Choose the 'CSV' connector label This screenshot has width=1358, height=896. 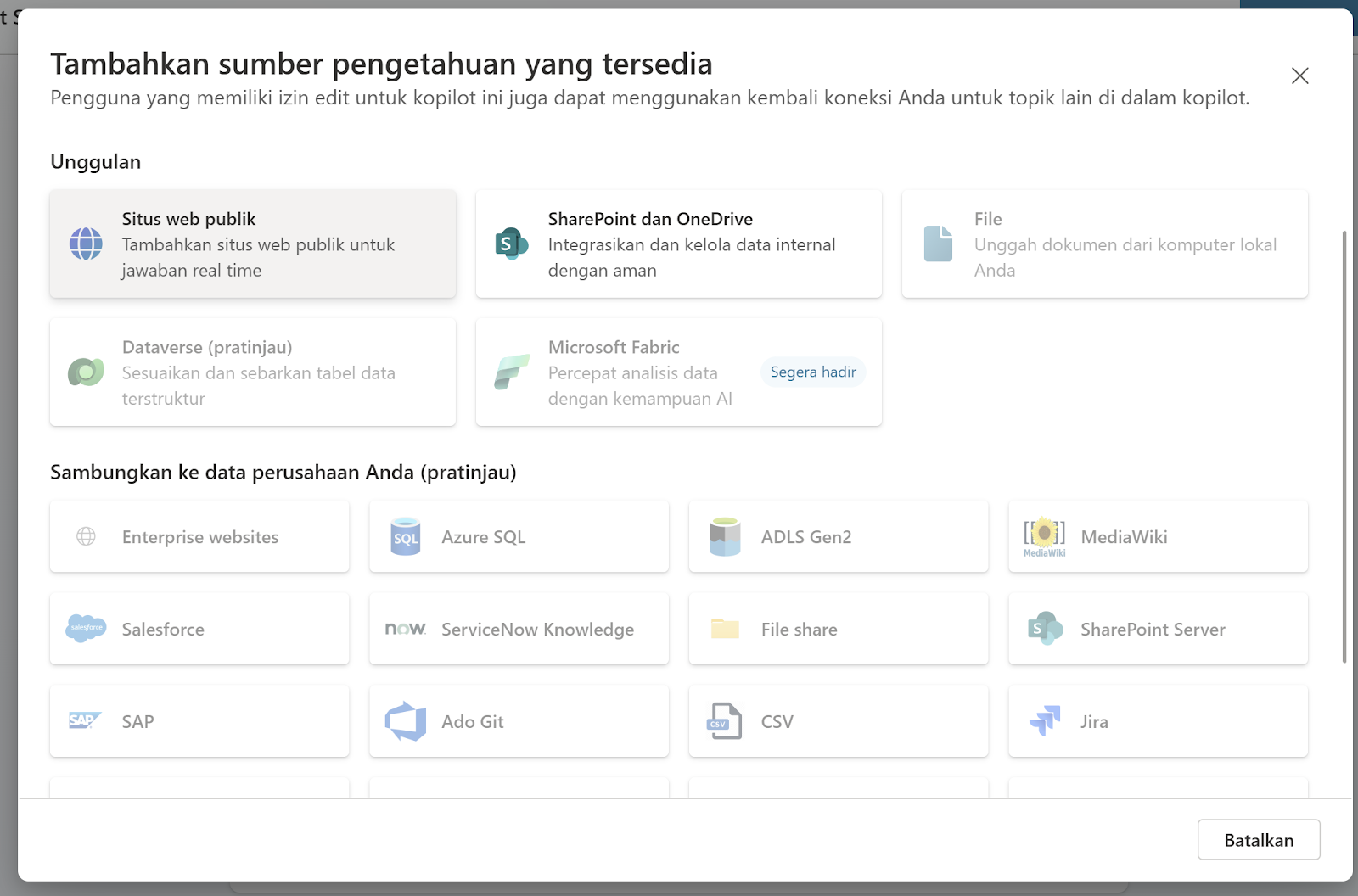pyautogui.click(x=777, y=722)
